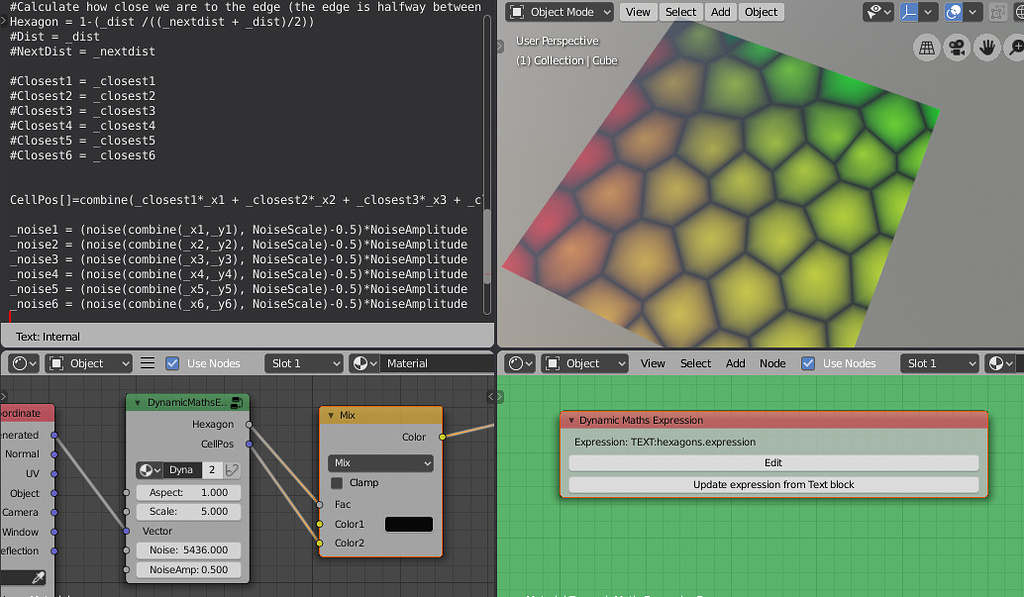This screenshot has height=597, width=1024.
Task: Open the Add menu in right node editor
Action: (x=735, y=363)
